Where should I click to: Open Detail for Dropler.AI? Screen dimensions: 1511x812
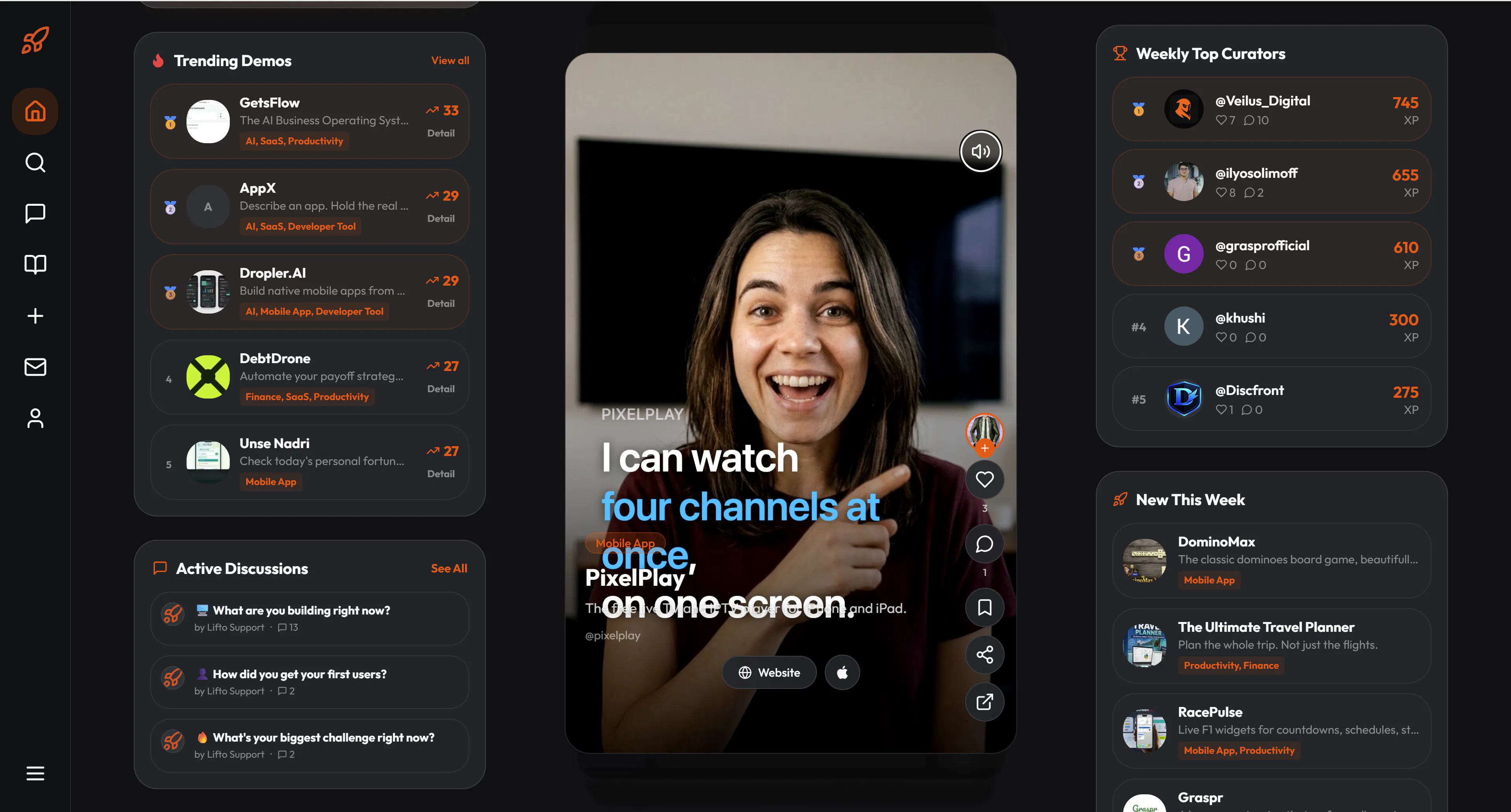click(x=441, y=303)
